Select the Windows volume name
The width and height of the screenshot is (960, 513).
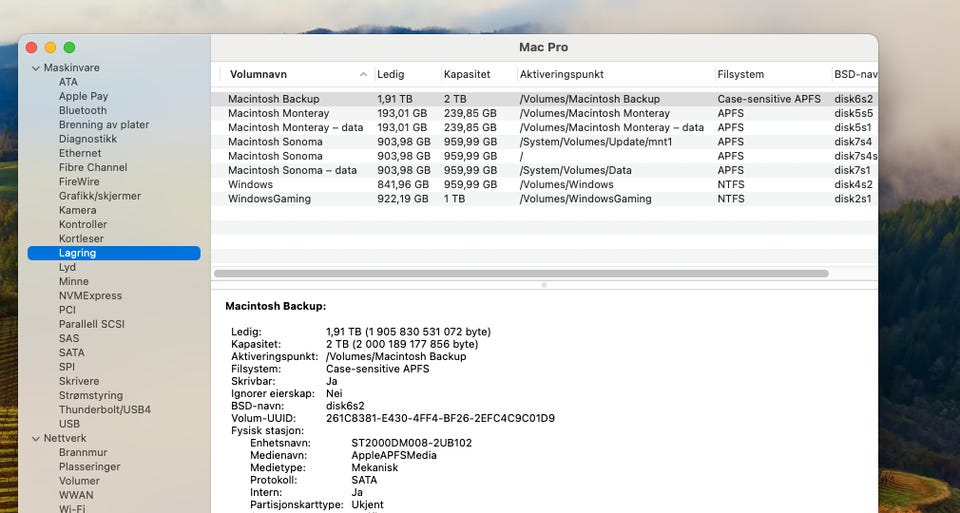coord(250,184)
